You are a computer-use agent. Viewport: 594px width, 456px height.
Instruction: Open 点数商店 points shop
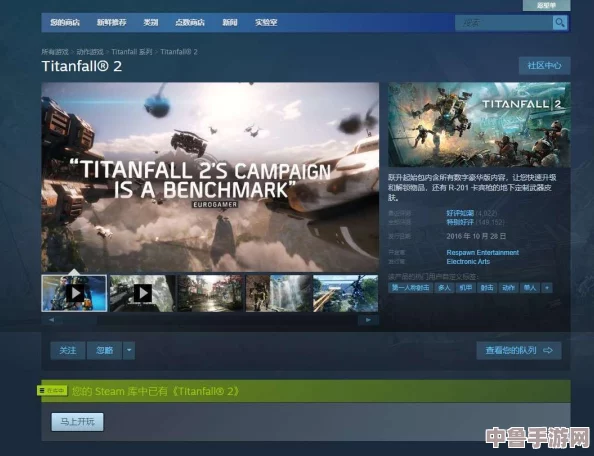(x=190, y=22)
